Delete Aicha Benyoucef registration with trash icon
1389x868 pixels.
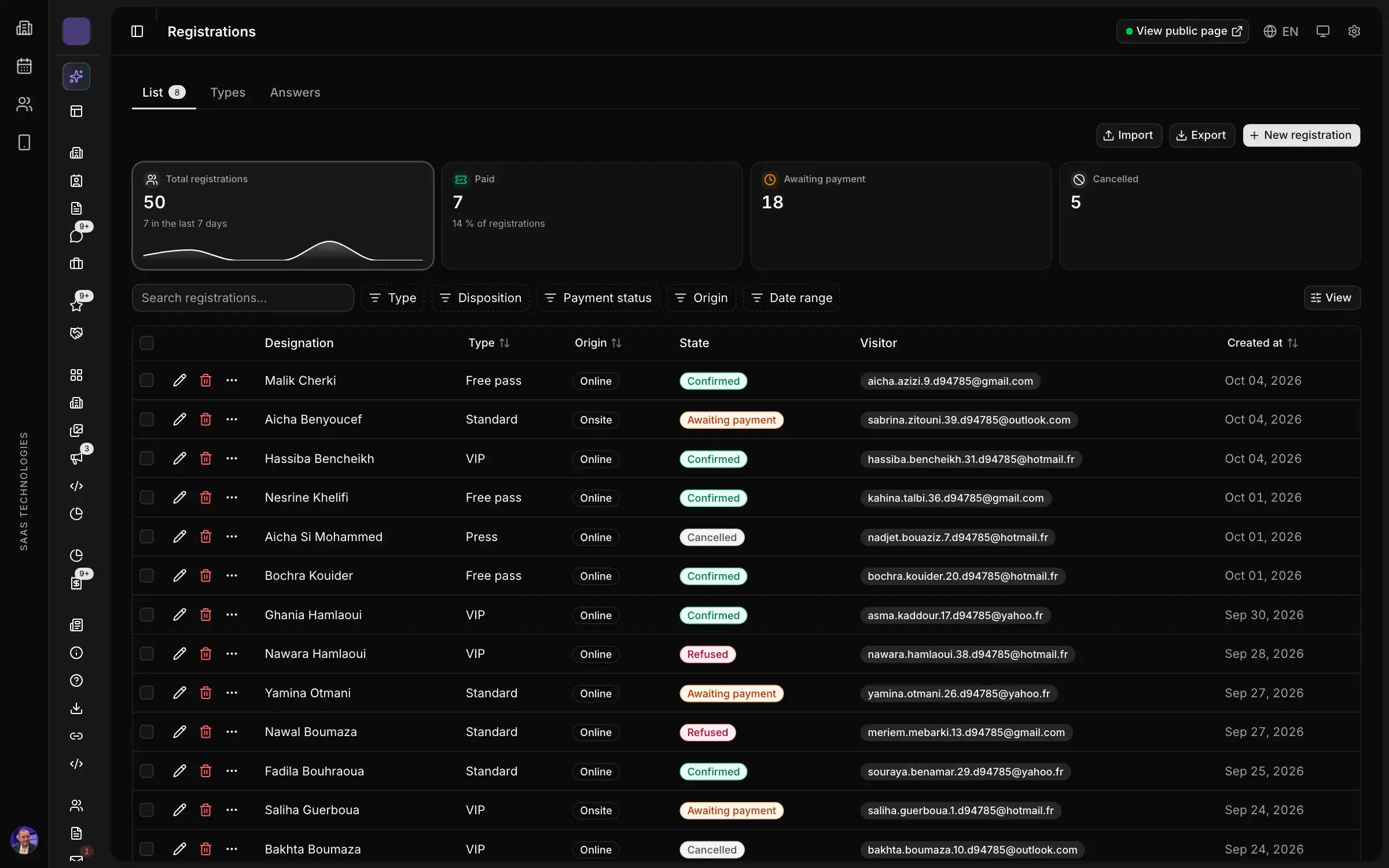tap(205, 420)
